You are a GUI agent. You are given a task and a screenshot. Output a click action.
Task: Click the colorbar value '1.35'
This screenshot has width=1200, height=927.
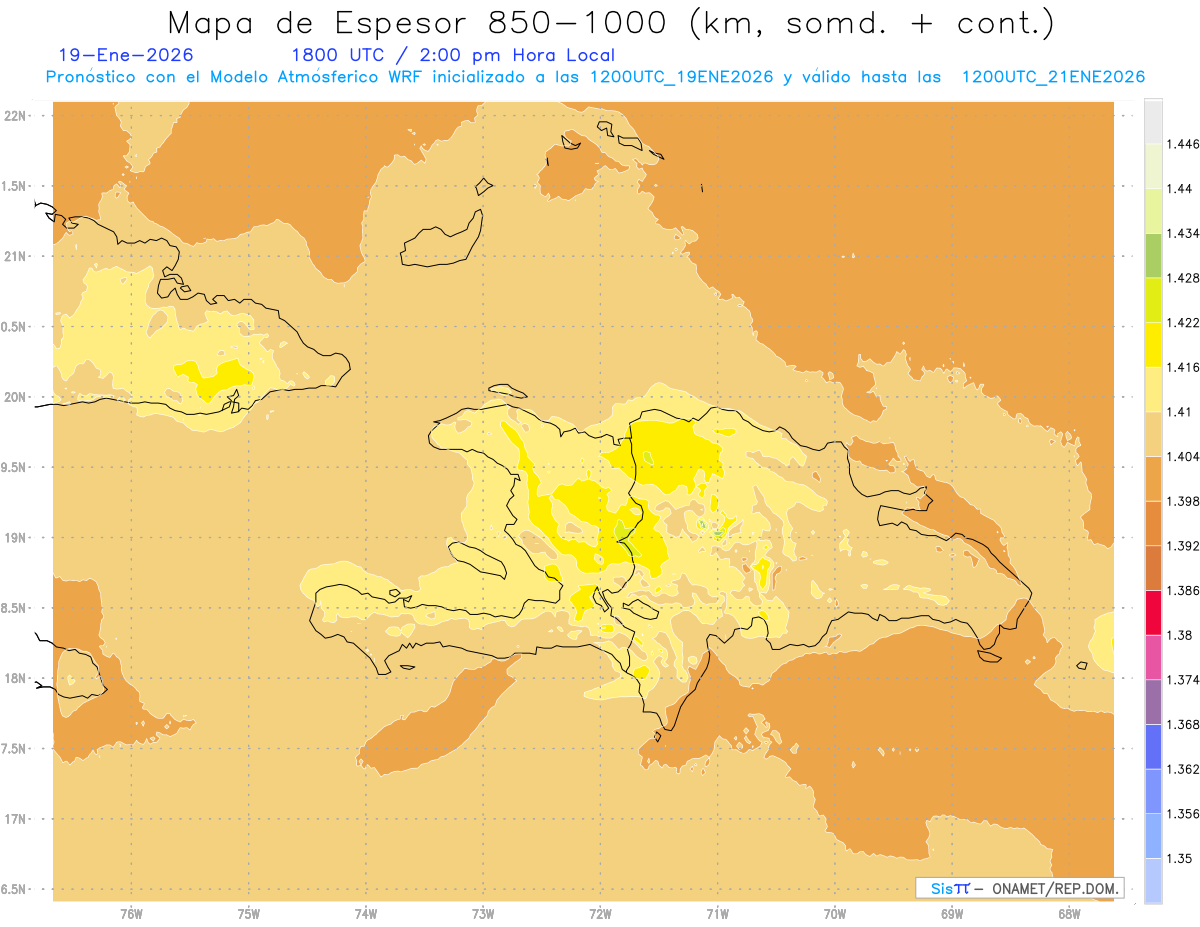click(x=1178, y=858)
